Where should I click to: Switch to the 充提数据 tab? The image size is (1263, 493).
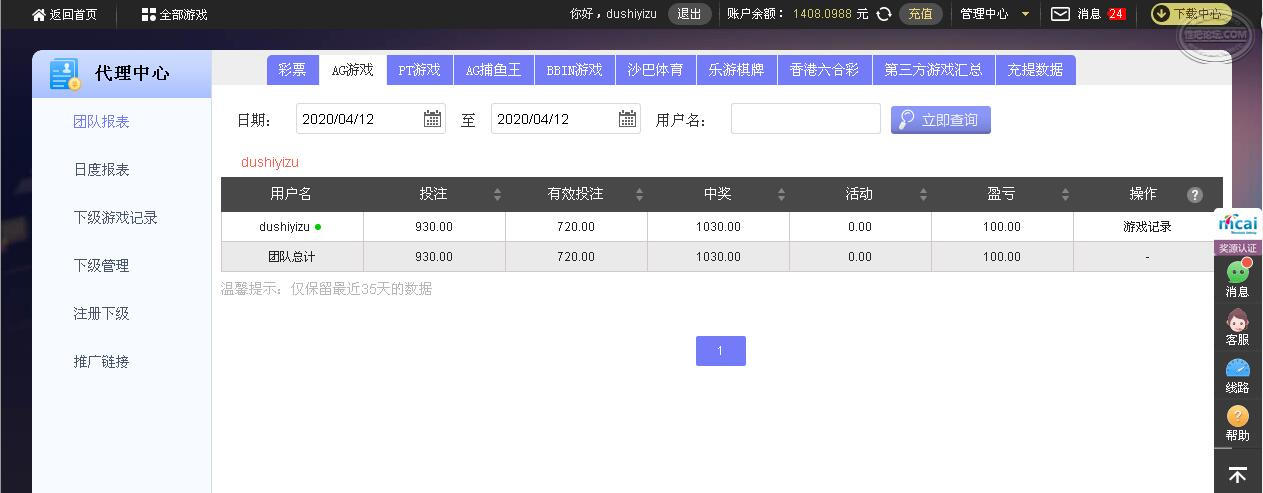point(1035,70)
